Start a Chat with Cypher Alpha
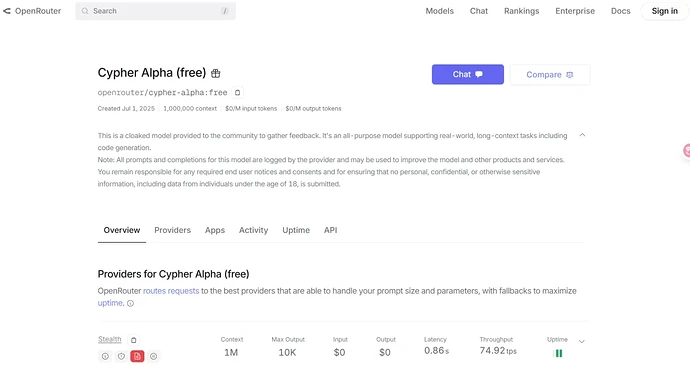The width and height of the screenshot is (690, 371). coord(468,74)
